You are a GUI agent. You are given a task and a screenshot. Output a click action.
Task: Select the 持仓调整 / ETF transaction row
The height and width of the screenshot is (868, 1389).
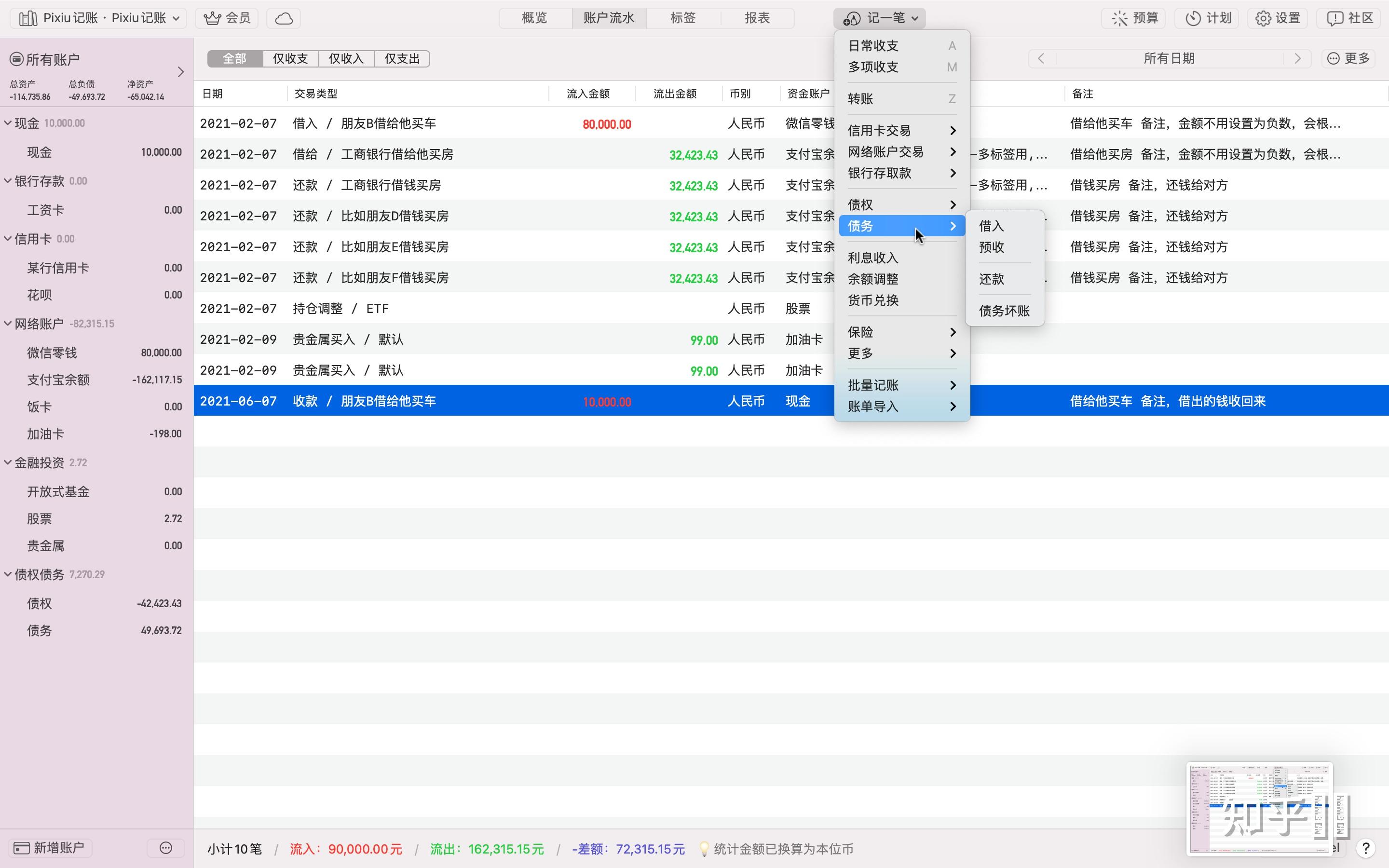point(791,308)
